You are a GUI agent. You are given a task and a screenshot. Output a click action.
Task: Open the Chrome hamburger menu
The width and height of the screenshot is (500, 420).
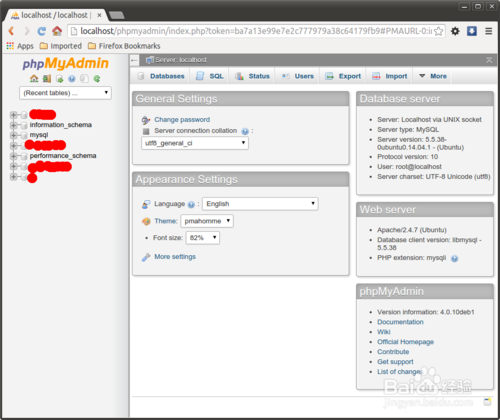pyautogui.click(x=489, y=31)
